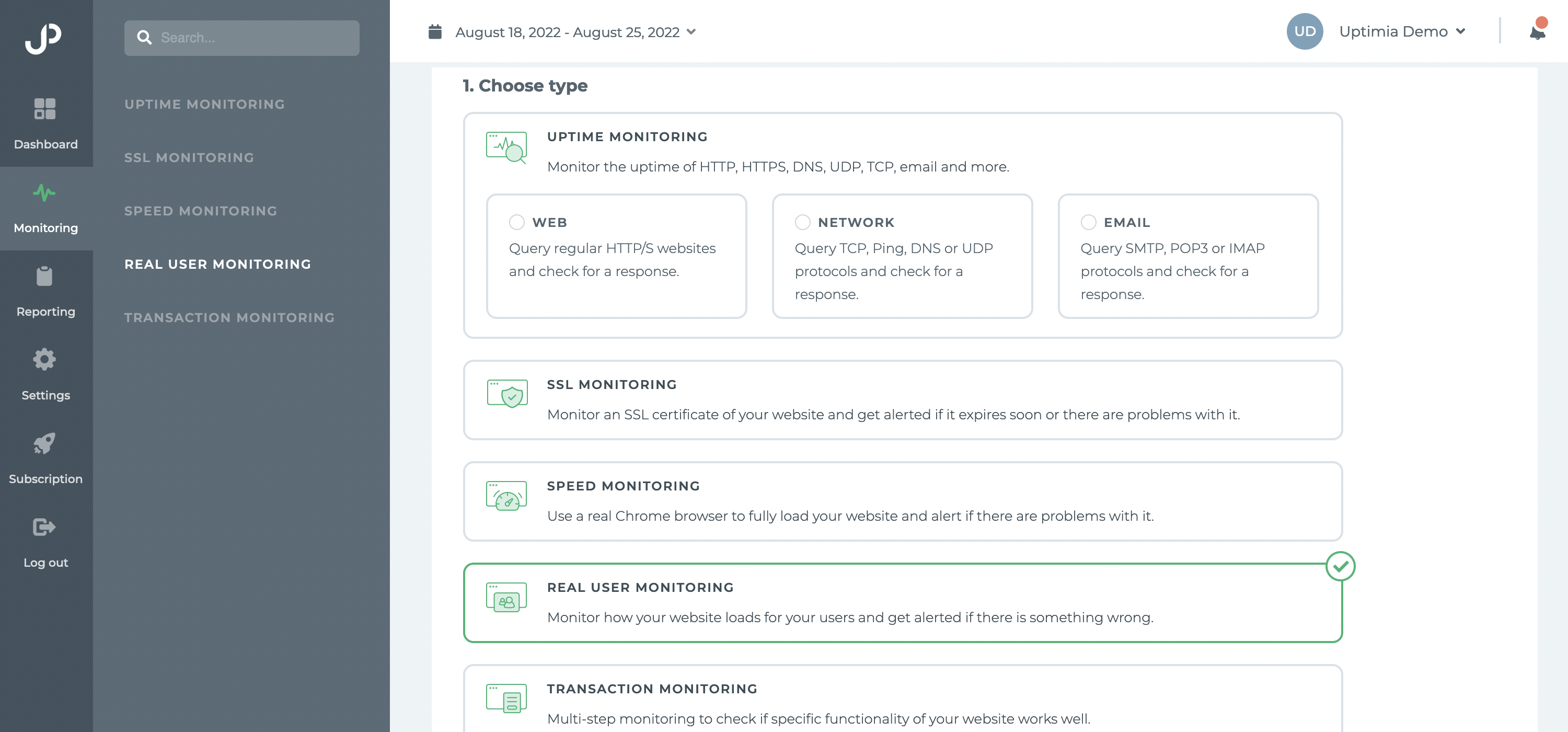Click the Uptimia Demo account name

[1393, 32]
